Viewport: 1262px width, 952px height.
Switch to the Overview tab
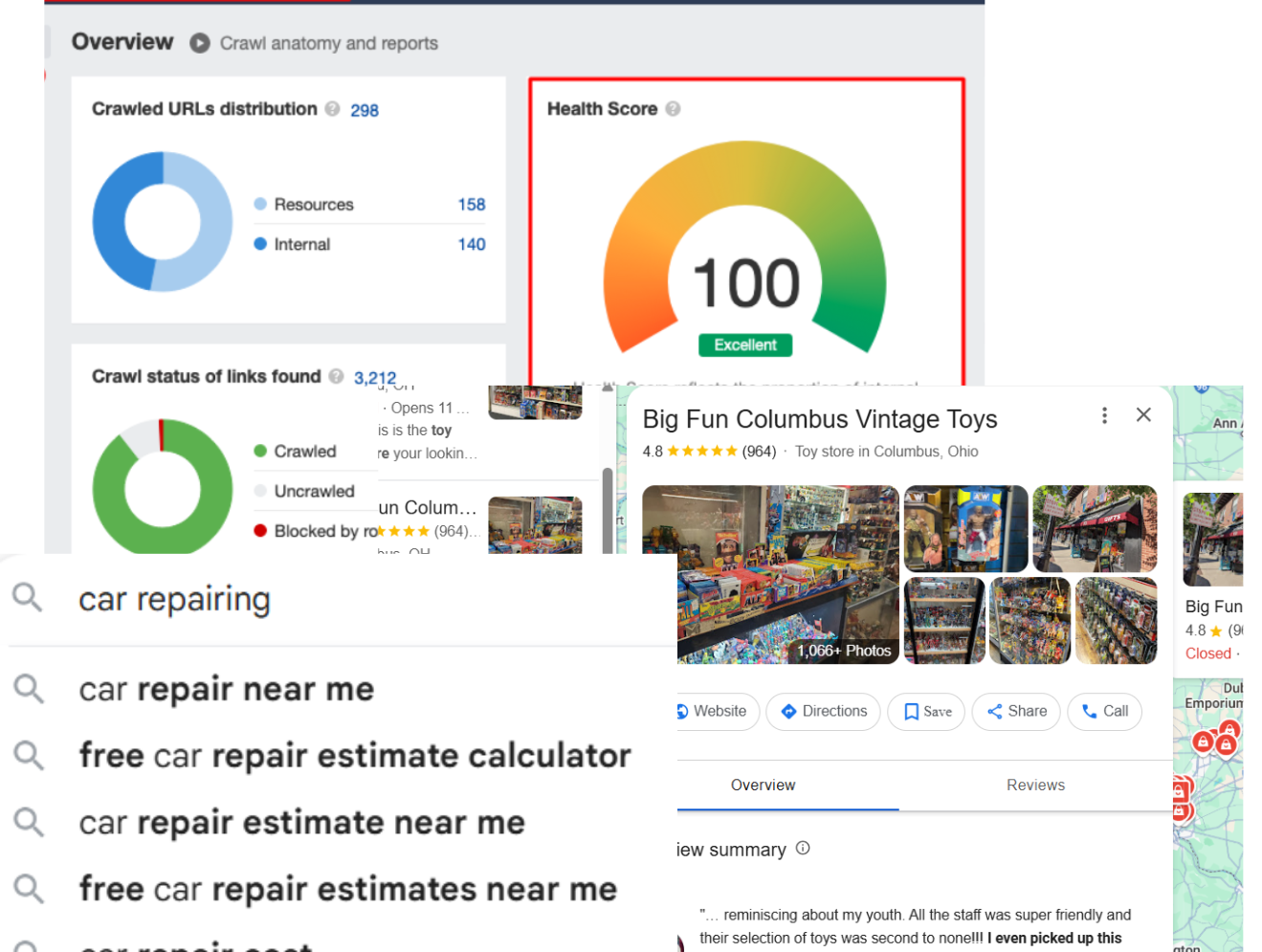click(x=763, y=786)
